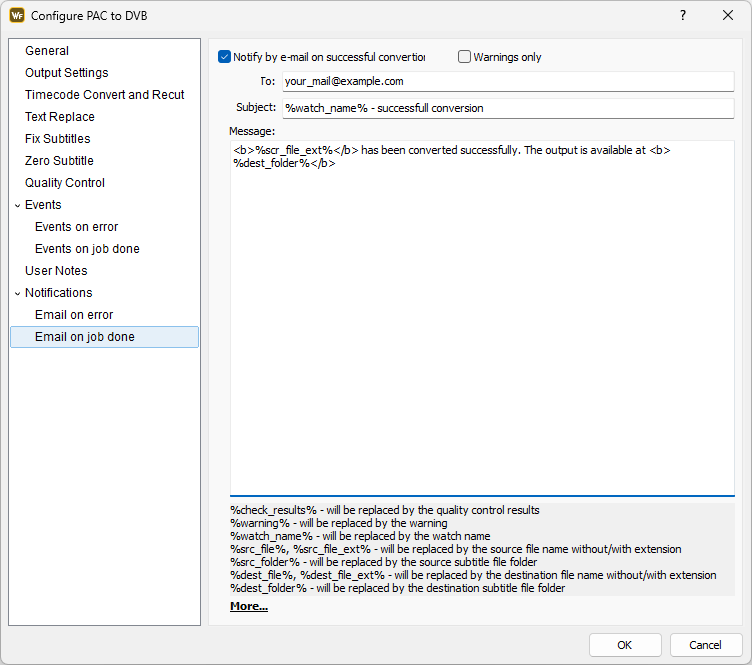Uncheck Notify by e-mail on successful conversion
Screen dimensions: 752x665
tap(225, 57)
